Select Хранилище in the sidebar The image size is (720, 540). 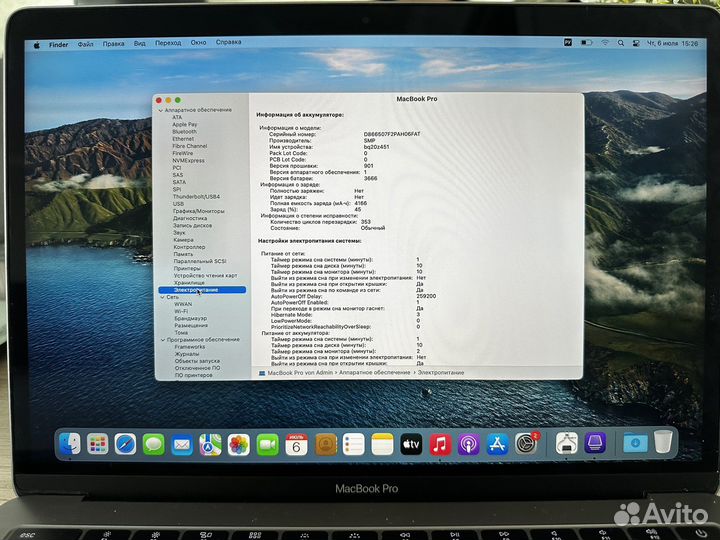[189, 283]
